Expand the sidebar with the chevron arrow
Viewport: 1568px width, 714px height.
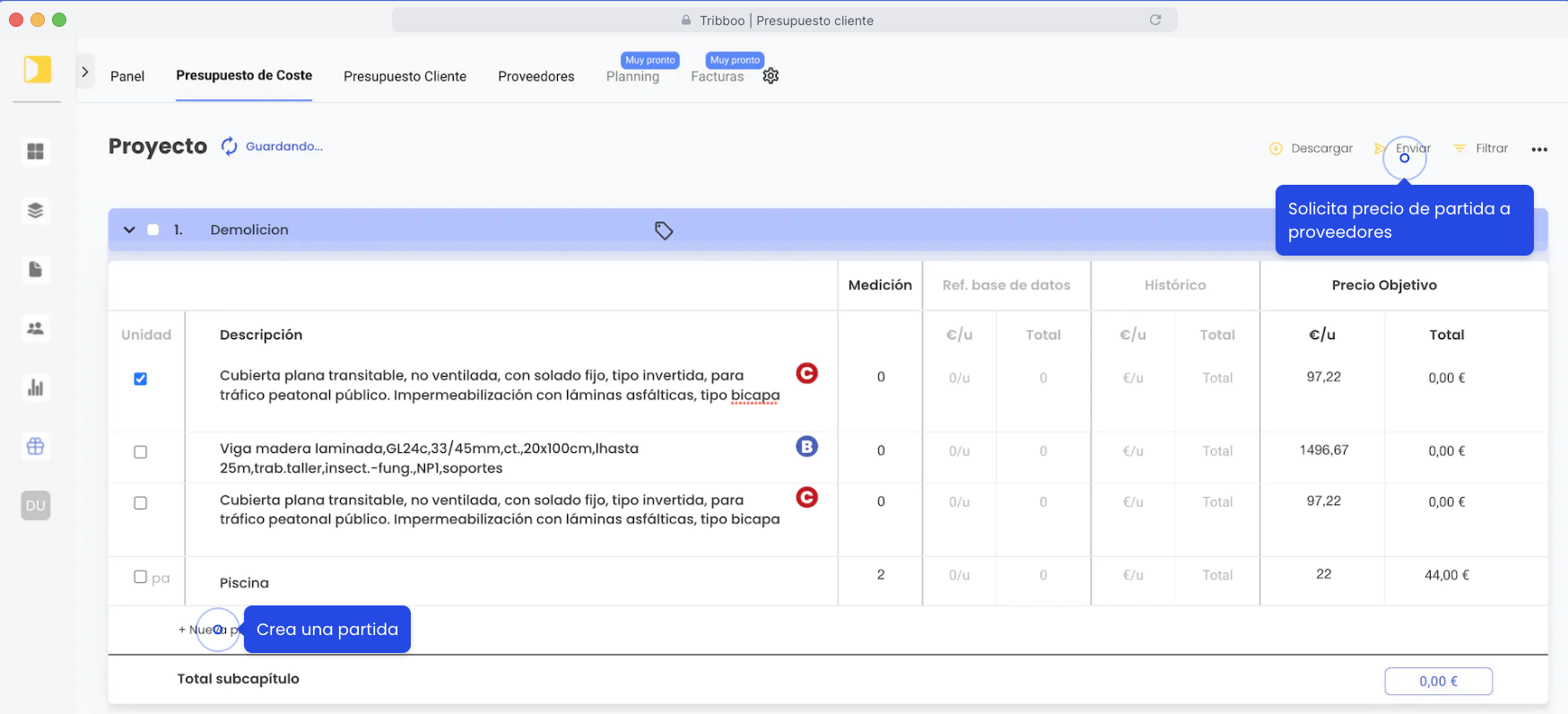point(85,72)
